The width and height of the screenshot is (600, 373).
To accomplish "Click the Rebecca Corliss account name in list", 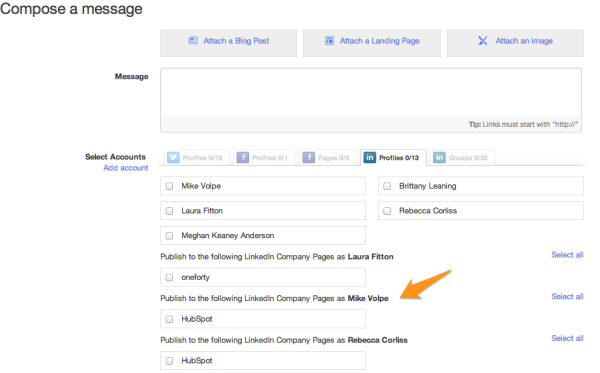I will [428, 211].
